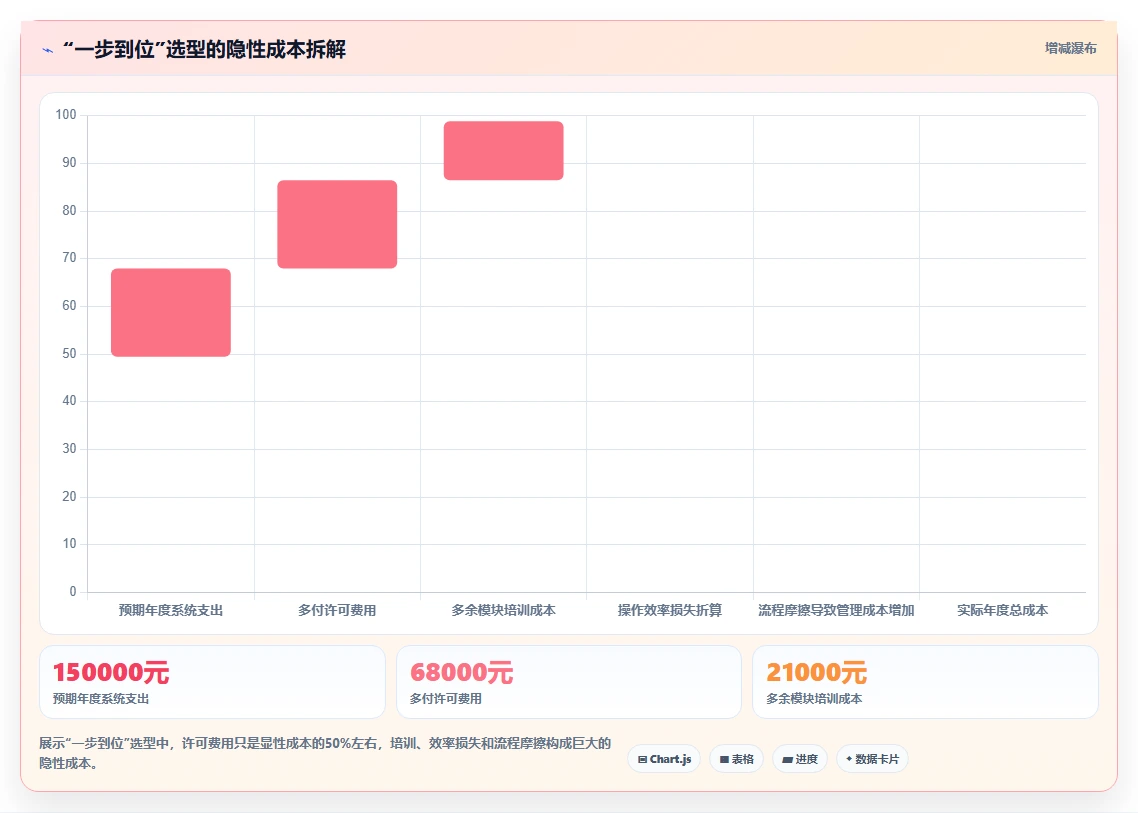Select the 预期年度系统支出 bar in chart
Viewport: 1138px width, 813px height.
click(x=171, y=312)
